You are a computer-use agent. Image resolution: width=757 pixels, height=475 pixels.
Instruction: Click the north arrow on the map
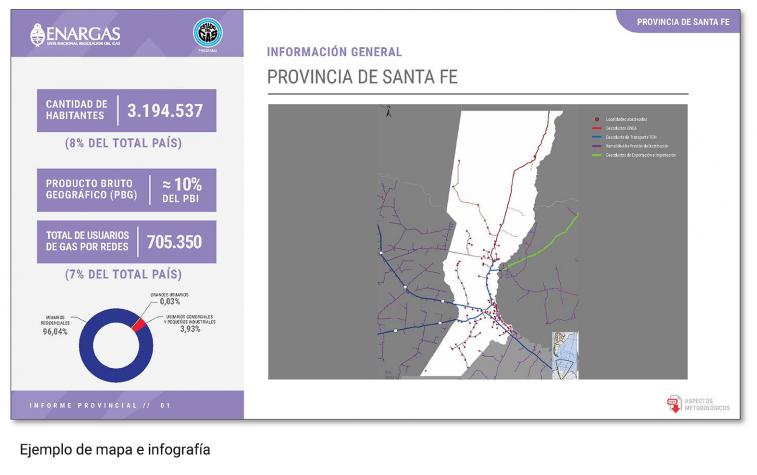389,112
